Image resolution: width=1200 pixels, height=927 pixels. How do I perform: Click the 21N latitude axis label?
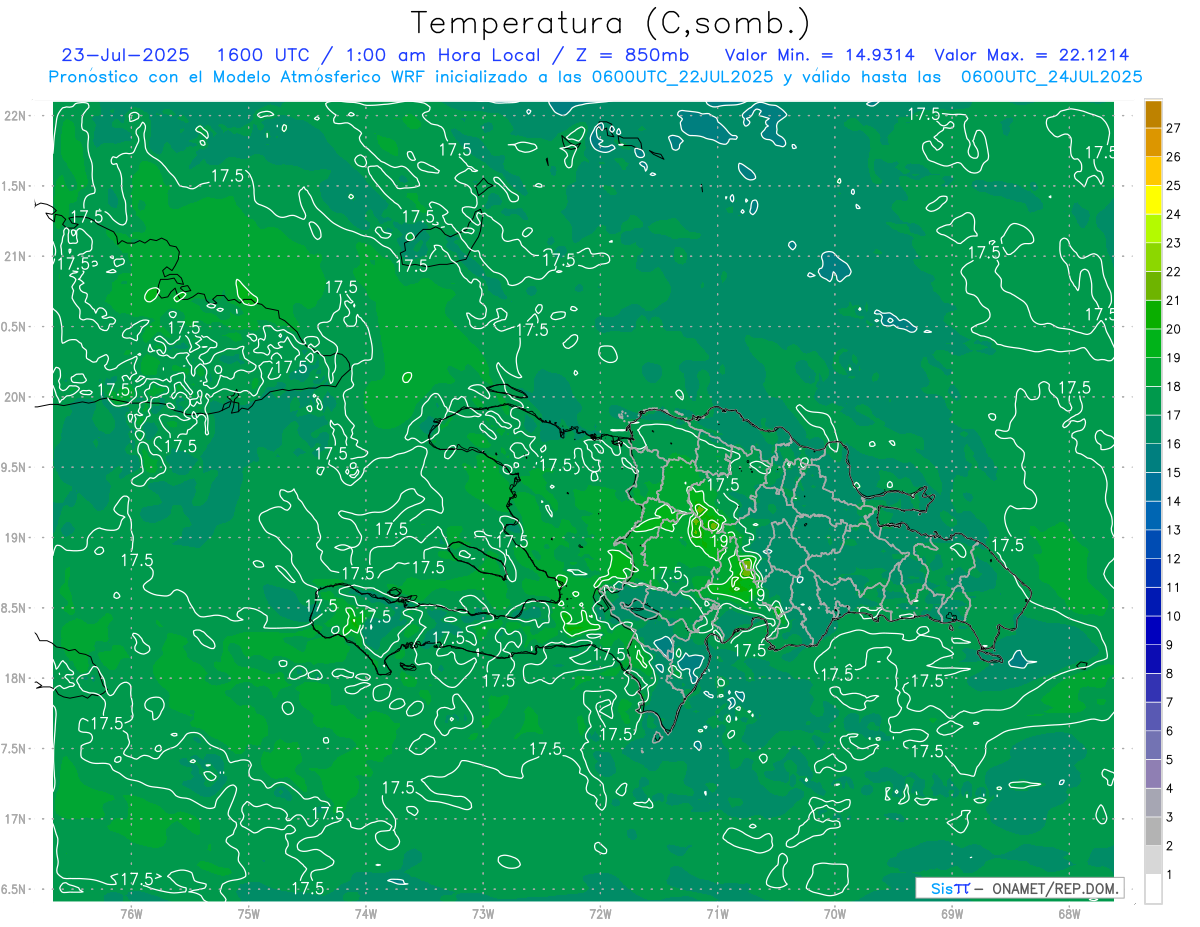click(16, 256)
